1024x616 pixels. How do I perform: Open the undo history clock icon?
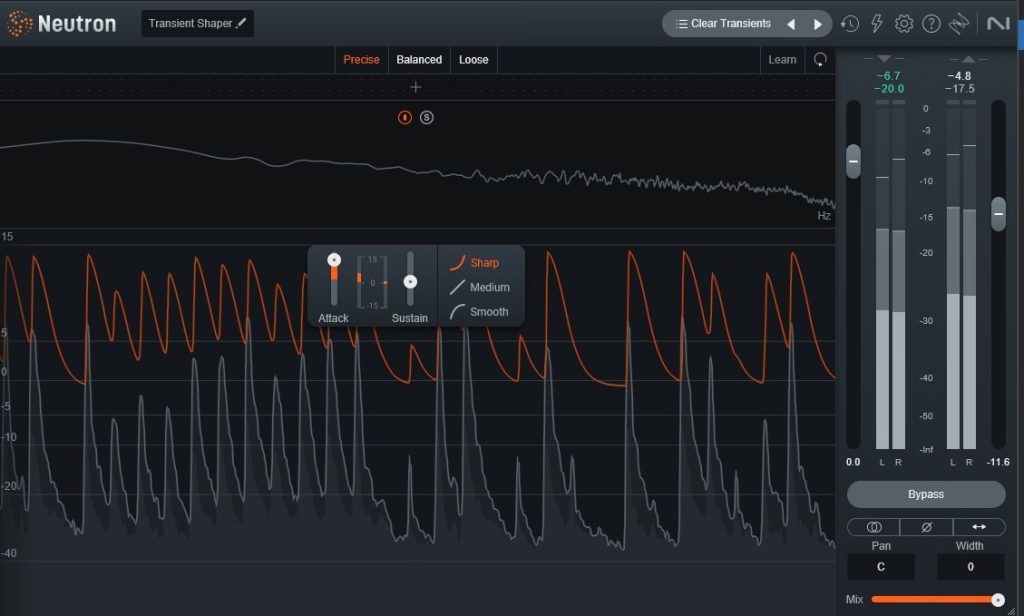pyautogui.click(x=849, y=24)
